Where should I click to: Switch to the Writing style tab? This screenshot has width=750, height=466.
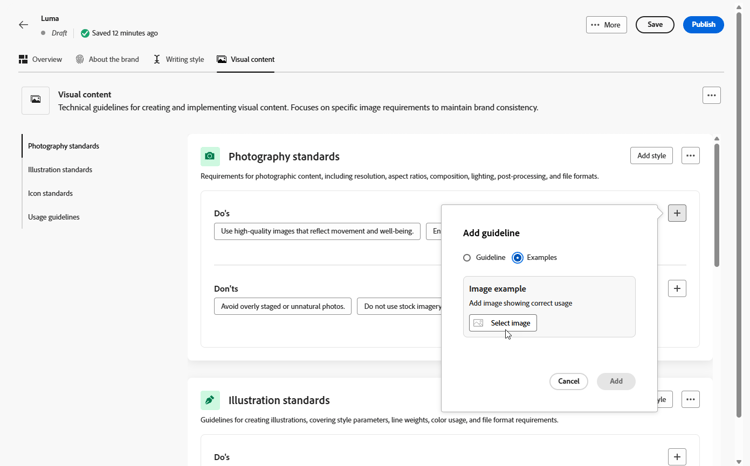[179, 60]
